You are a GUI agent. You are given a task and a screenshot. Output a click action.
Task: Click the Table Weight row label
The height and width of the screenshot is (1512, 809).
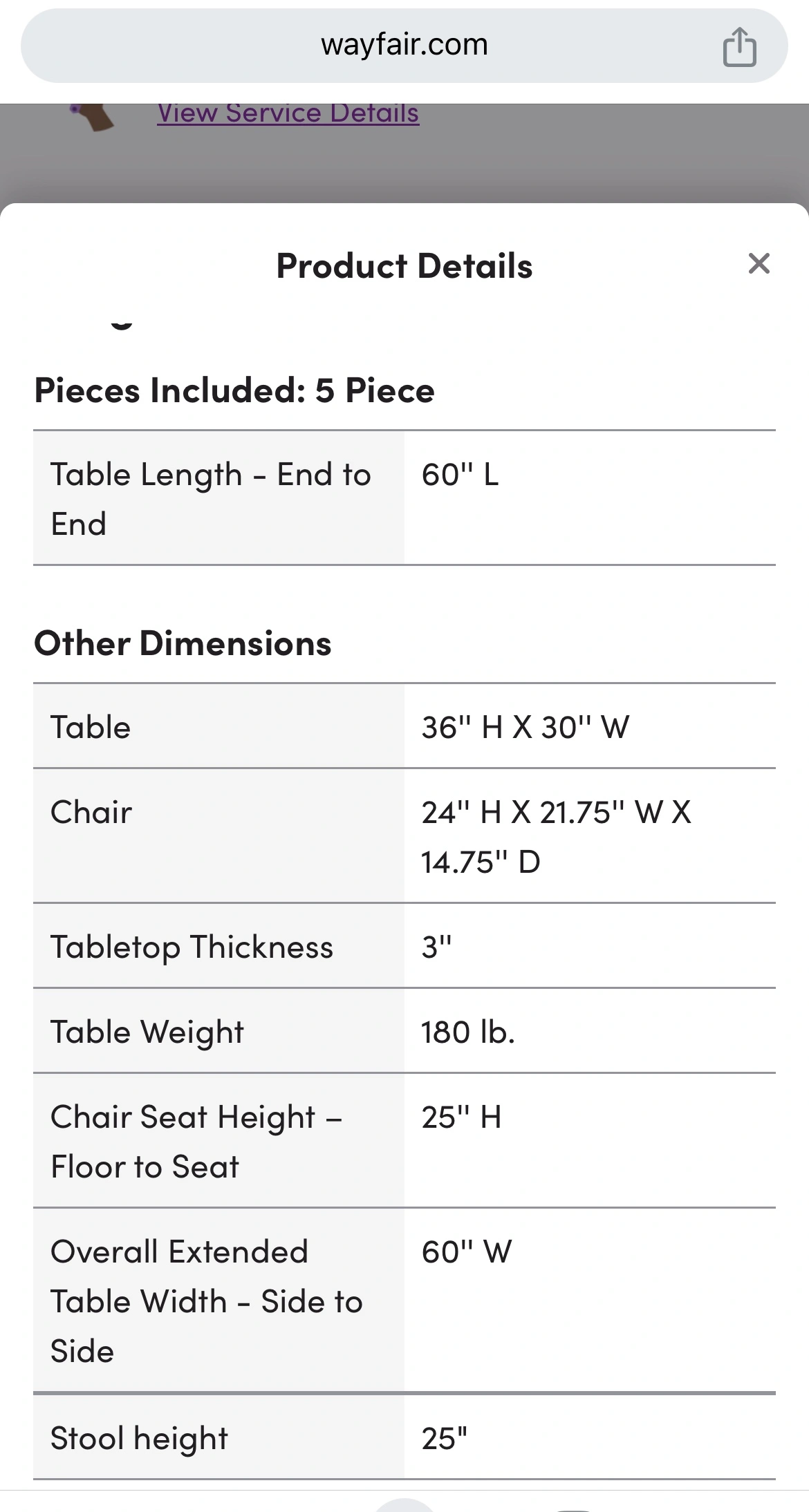tap(147, 1032)
